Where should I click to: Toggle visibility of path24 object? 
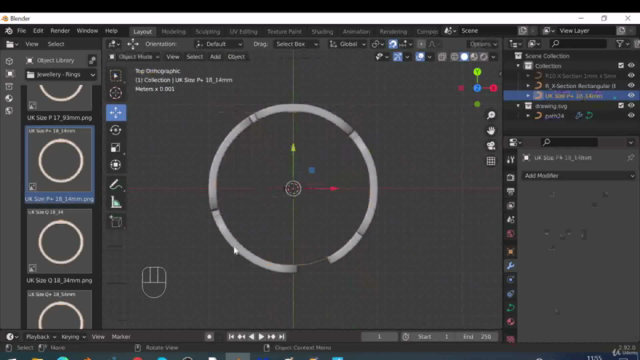coord(631,116)
